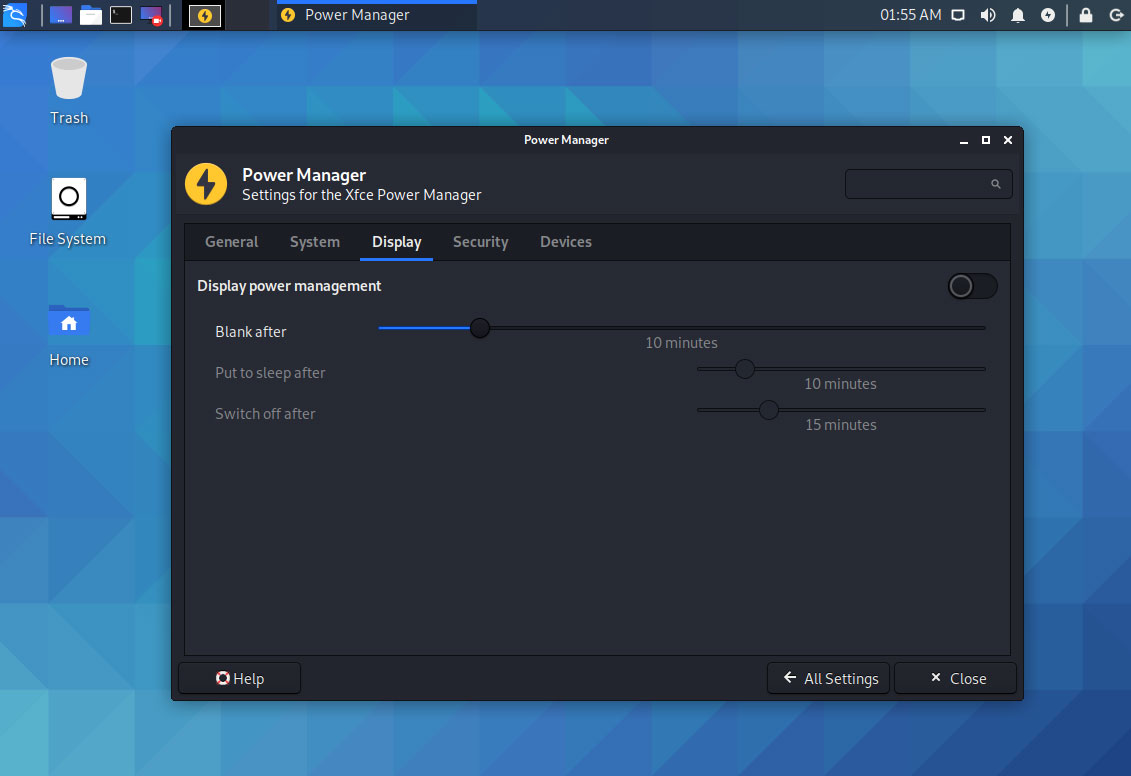
Task: Click the yellow Power Manager lightning logo
Action: [x=206, y=184]
